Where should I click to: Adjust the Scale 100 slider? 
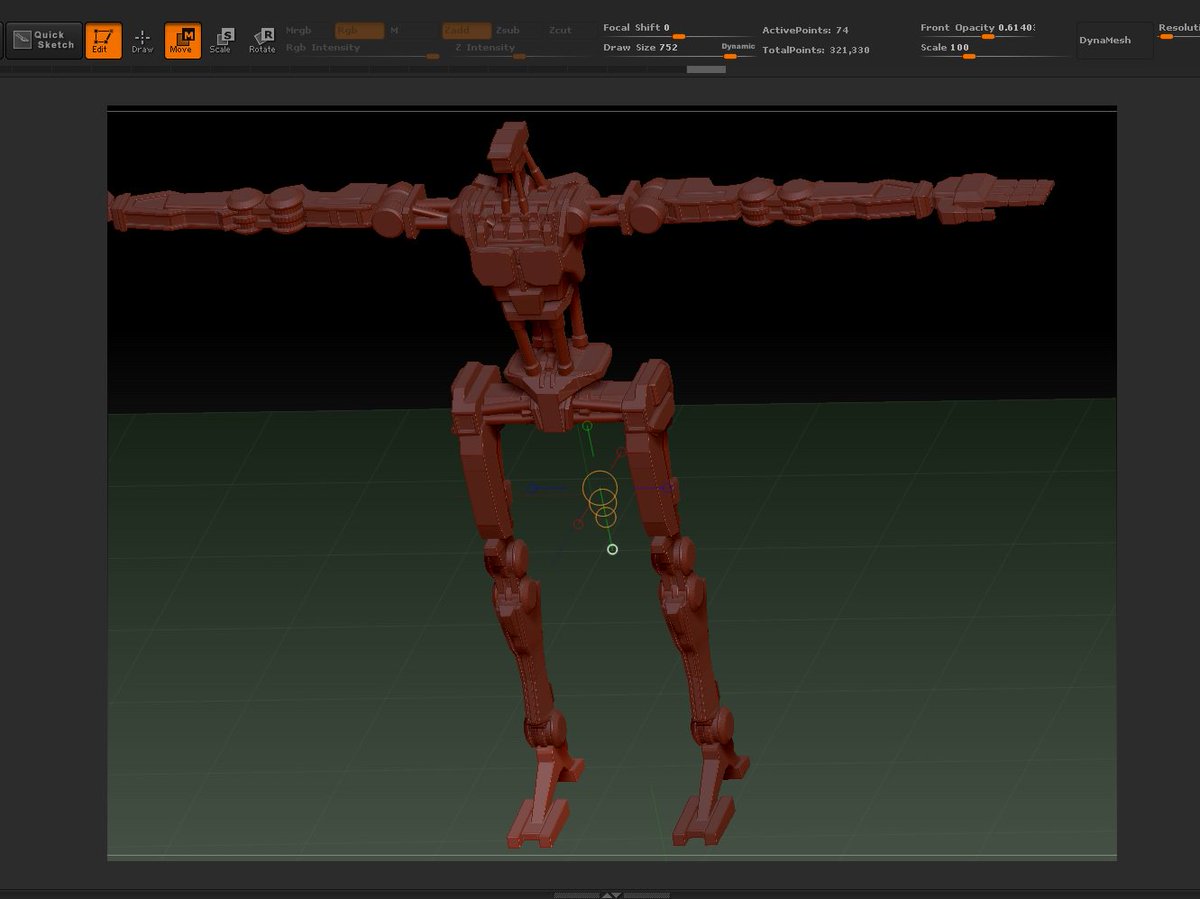pyautogui.click(x=993, y=50)
